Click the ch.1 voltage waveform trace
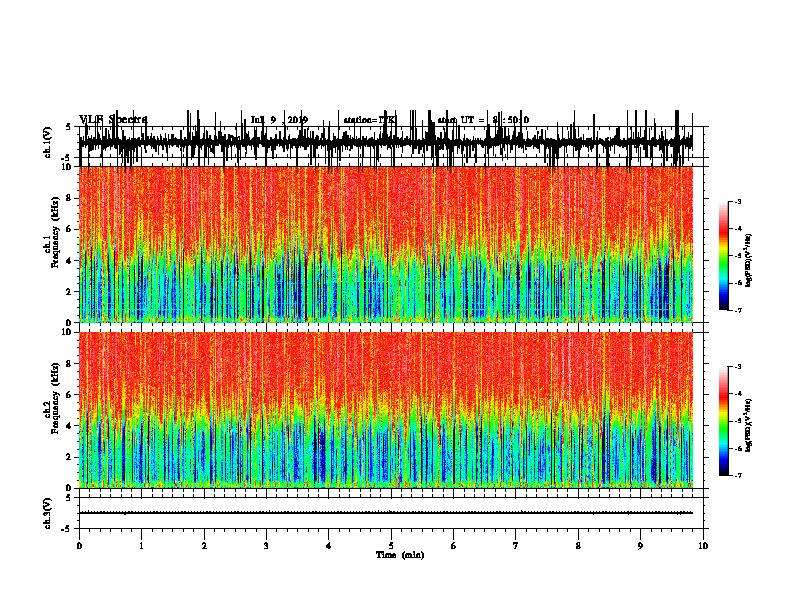 click(386, 142)
